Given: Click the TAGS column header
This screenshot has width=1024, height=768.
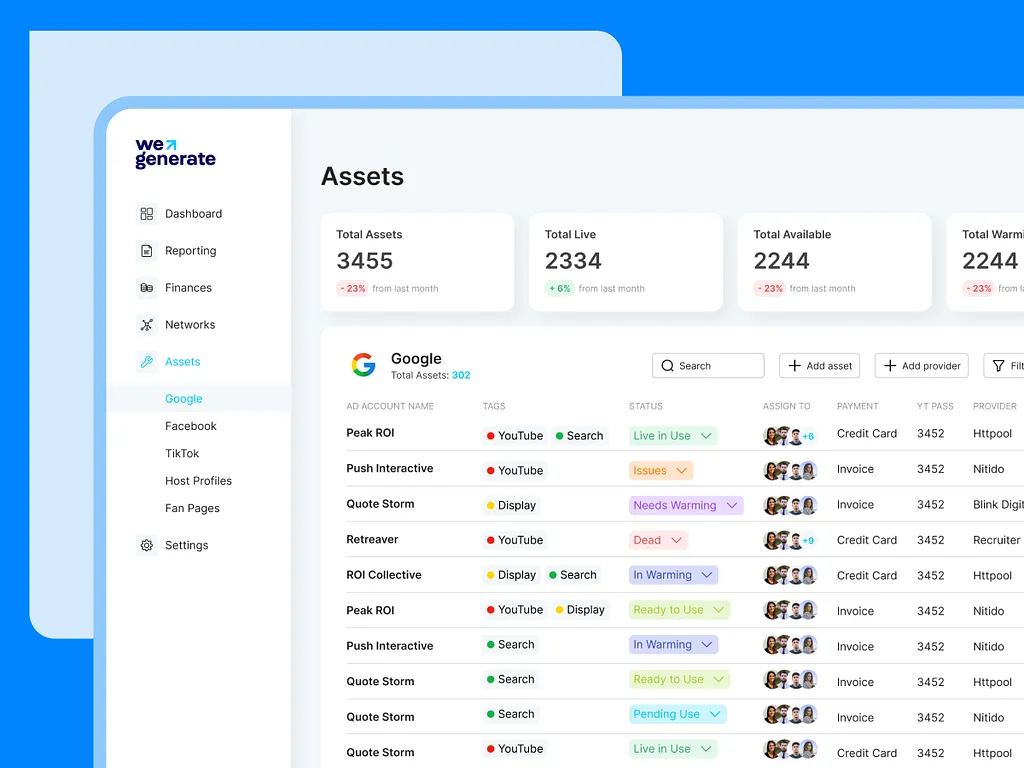Looking at the screenshot, I should tap(494, 406).
